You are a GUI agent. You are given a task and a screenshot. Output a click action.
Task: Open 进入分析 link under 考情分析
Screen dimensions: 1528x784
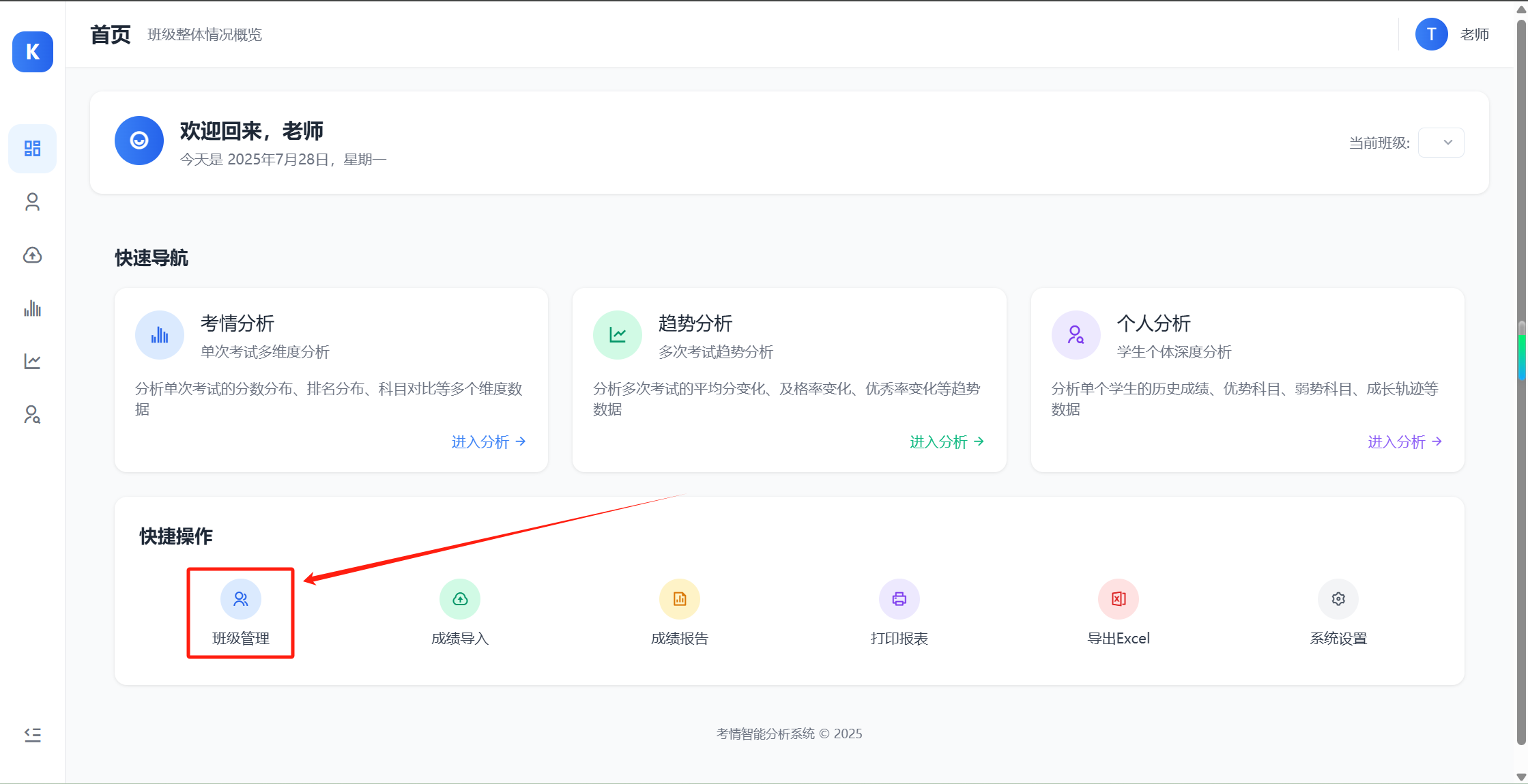[x=482, y=442]
